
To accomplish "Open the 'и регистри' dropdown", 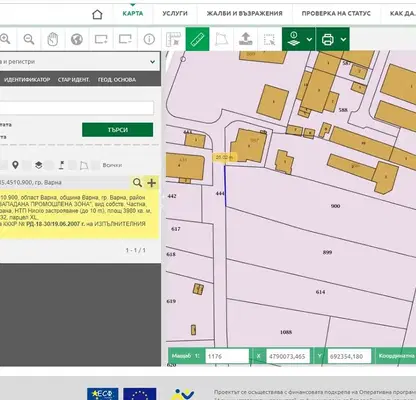I will [x=80, y=62].
